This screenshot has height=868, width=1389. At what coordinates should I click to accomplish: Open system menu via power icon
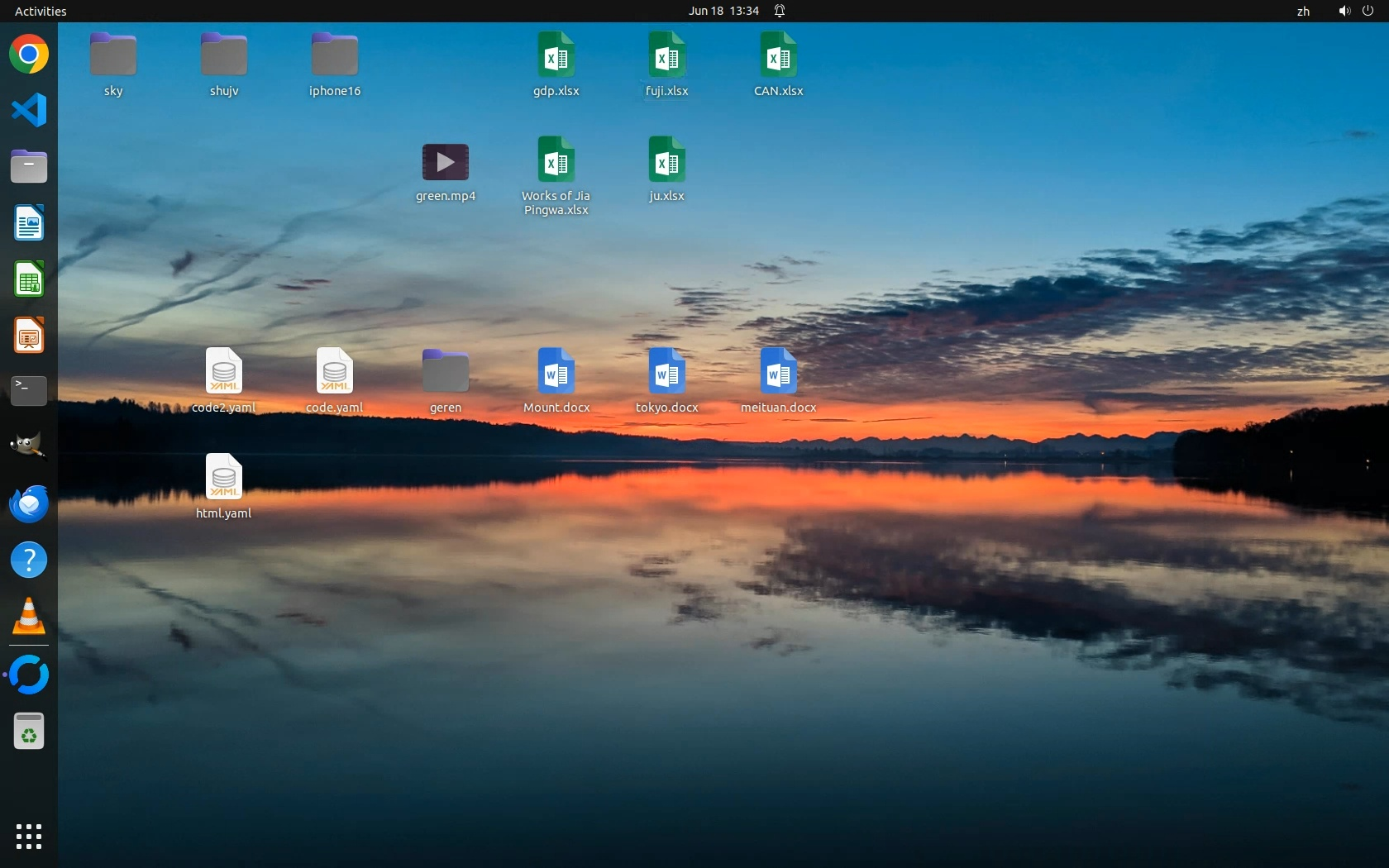coord(1368,11)
